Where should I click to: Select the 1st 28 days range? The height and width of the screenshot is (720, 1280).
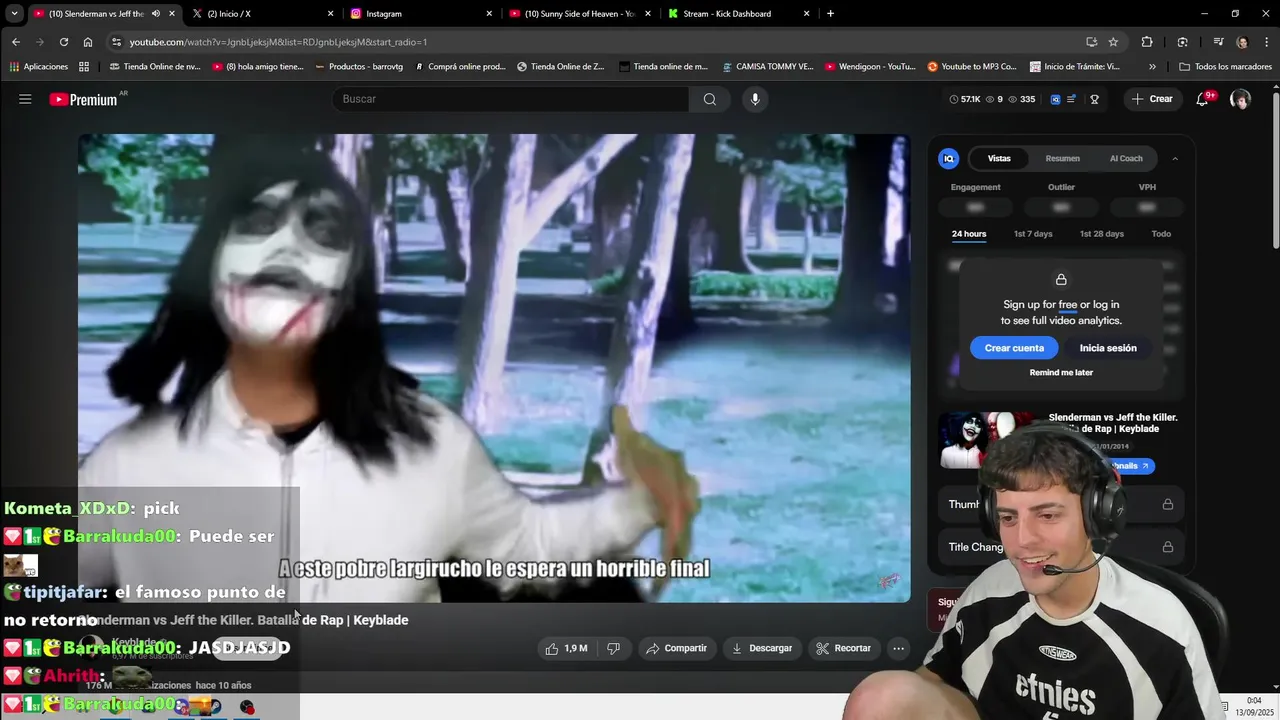pos(1102,234)
